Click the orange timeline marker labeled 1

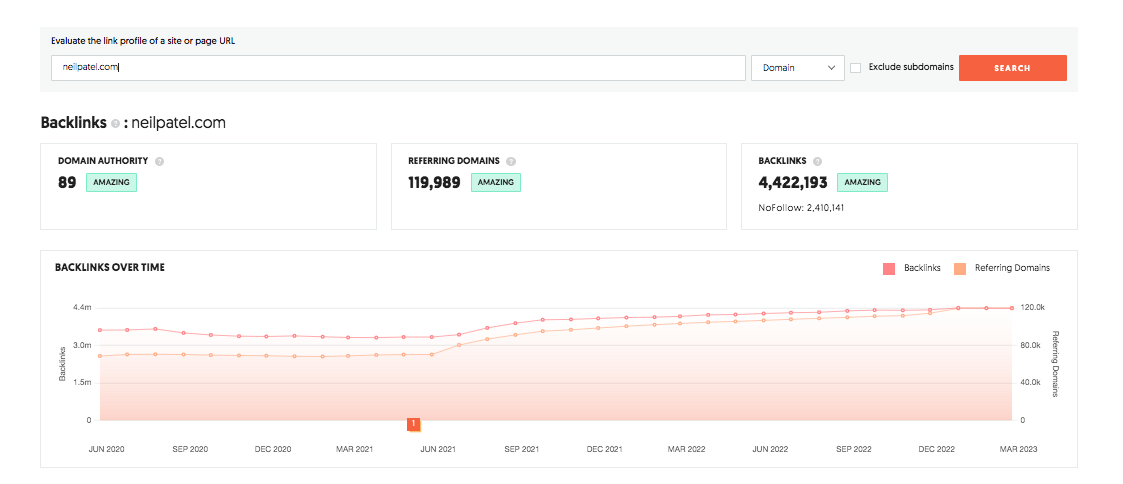click(x=413, y=424)
